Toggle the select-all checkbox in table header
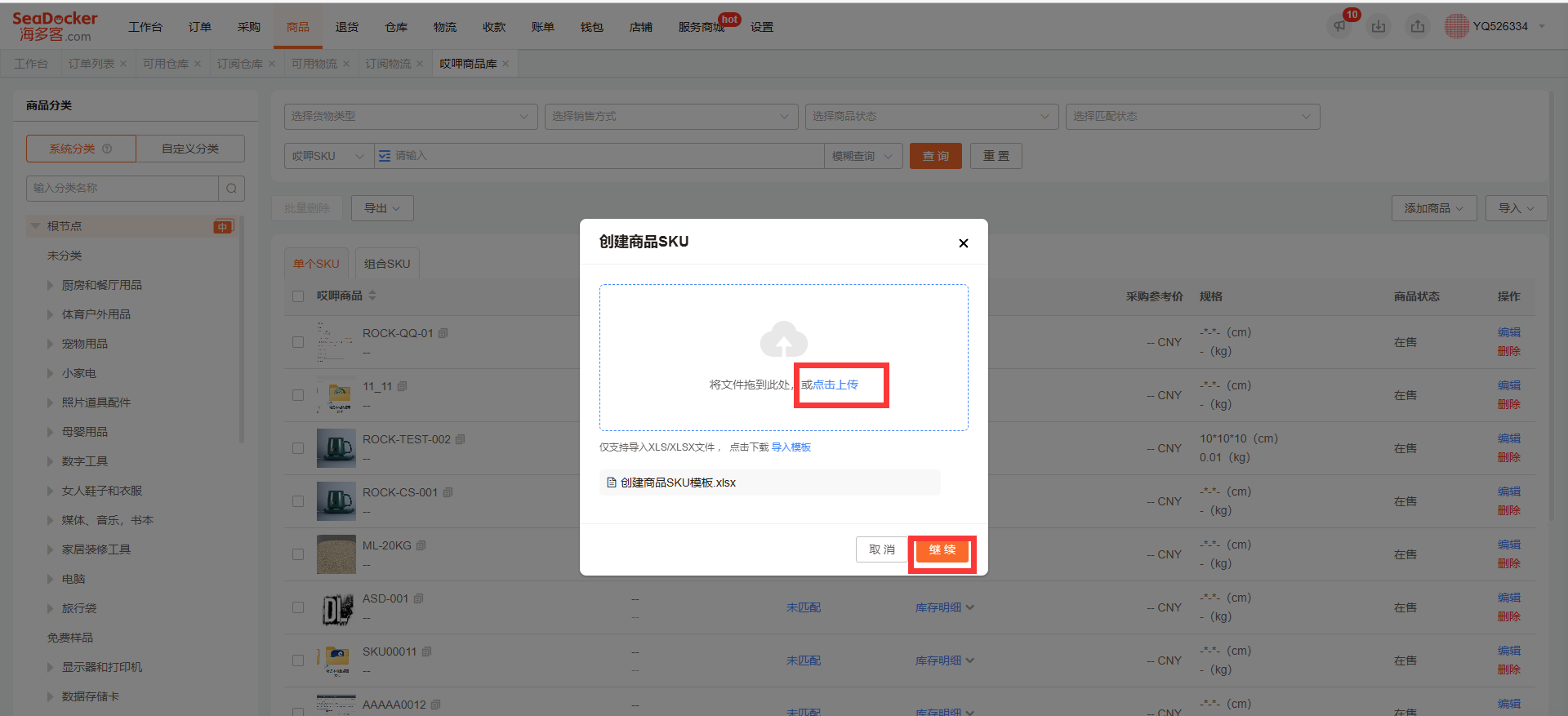Screen dimensions: 1568x716 tap(298, 296)
